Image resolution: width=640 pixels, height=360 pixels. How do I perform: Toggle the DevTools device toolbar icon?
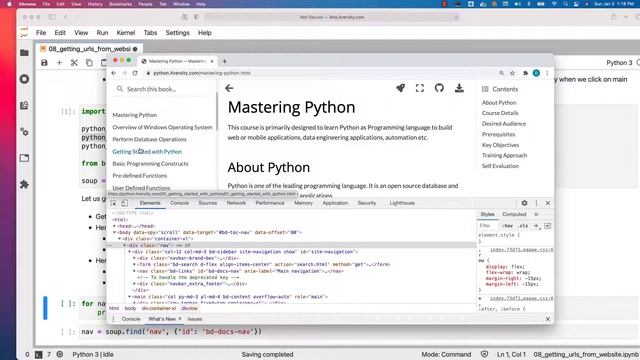pyautogui.click(x=124, y=203)
